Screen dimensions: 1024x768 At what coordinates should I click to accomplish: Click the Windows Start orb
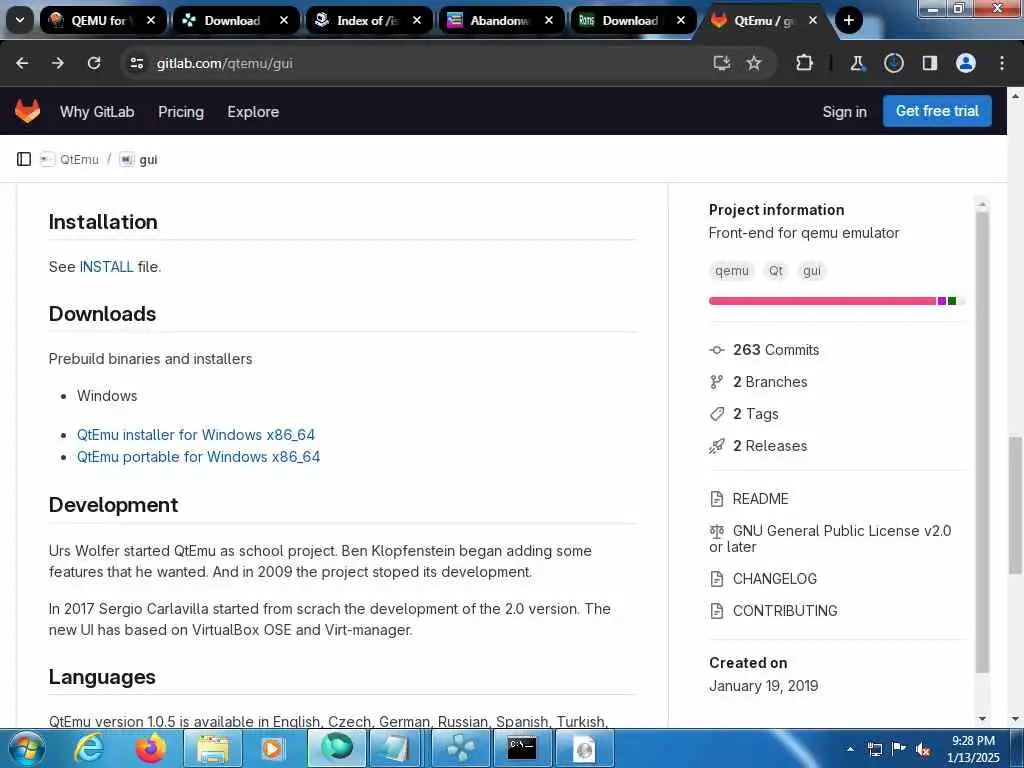click(x=26, y=748)
